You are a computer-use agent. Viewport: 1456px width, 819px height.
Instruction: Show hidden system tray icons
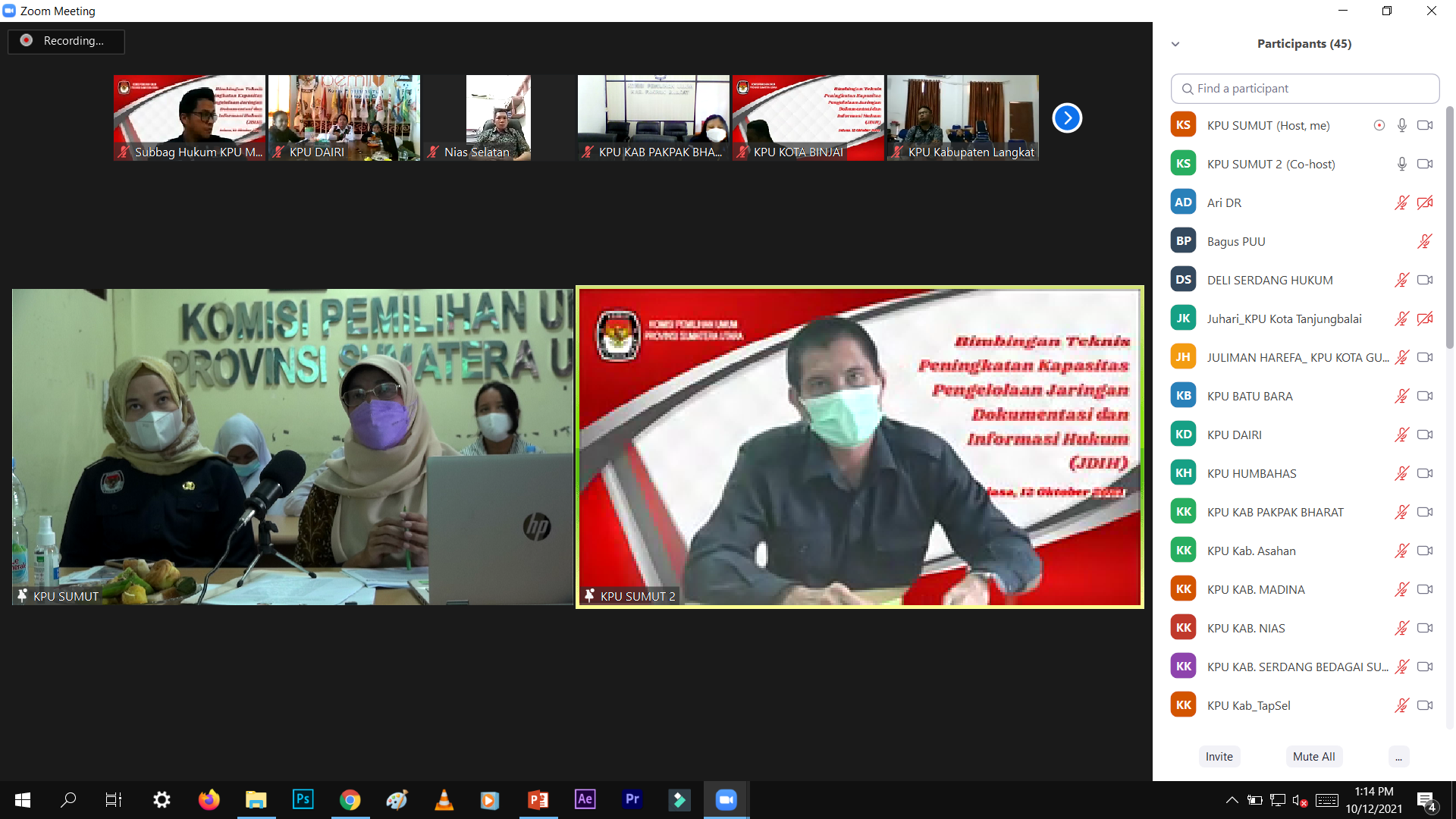click(1232, 800)
